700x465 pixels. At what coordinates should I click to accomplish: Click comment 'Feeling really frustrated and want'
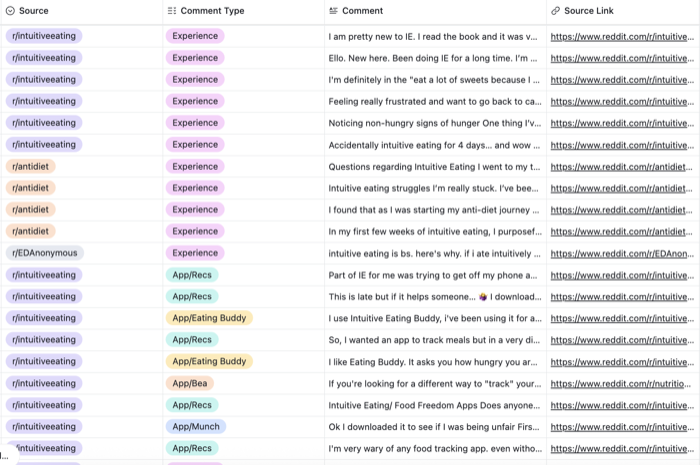click(x=435, y=102)
